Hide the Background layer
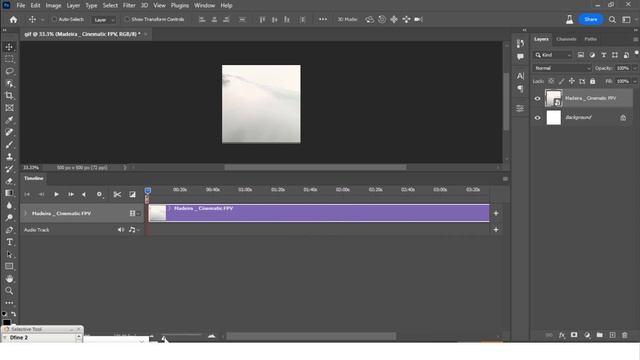Viewport: 640px width, 360px height. (x=537, y=118)
